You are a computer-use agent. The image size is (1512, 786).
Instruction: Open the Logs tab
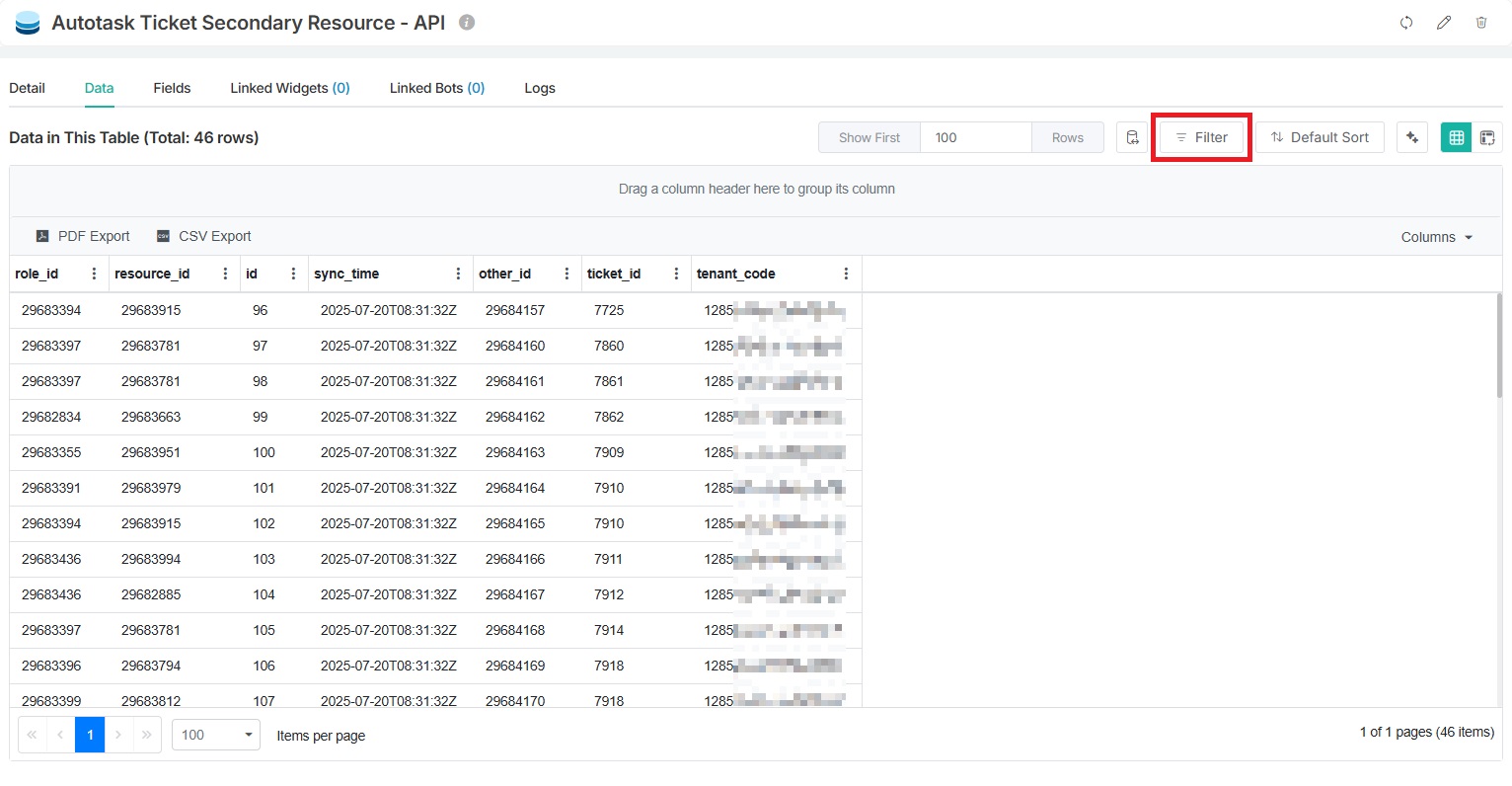click(x=539, y=88)
